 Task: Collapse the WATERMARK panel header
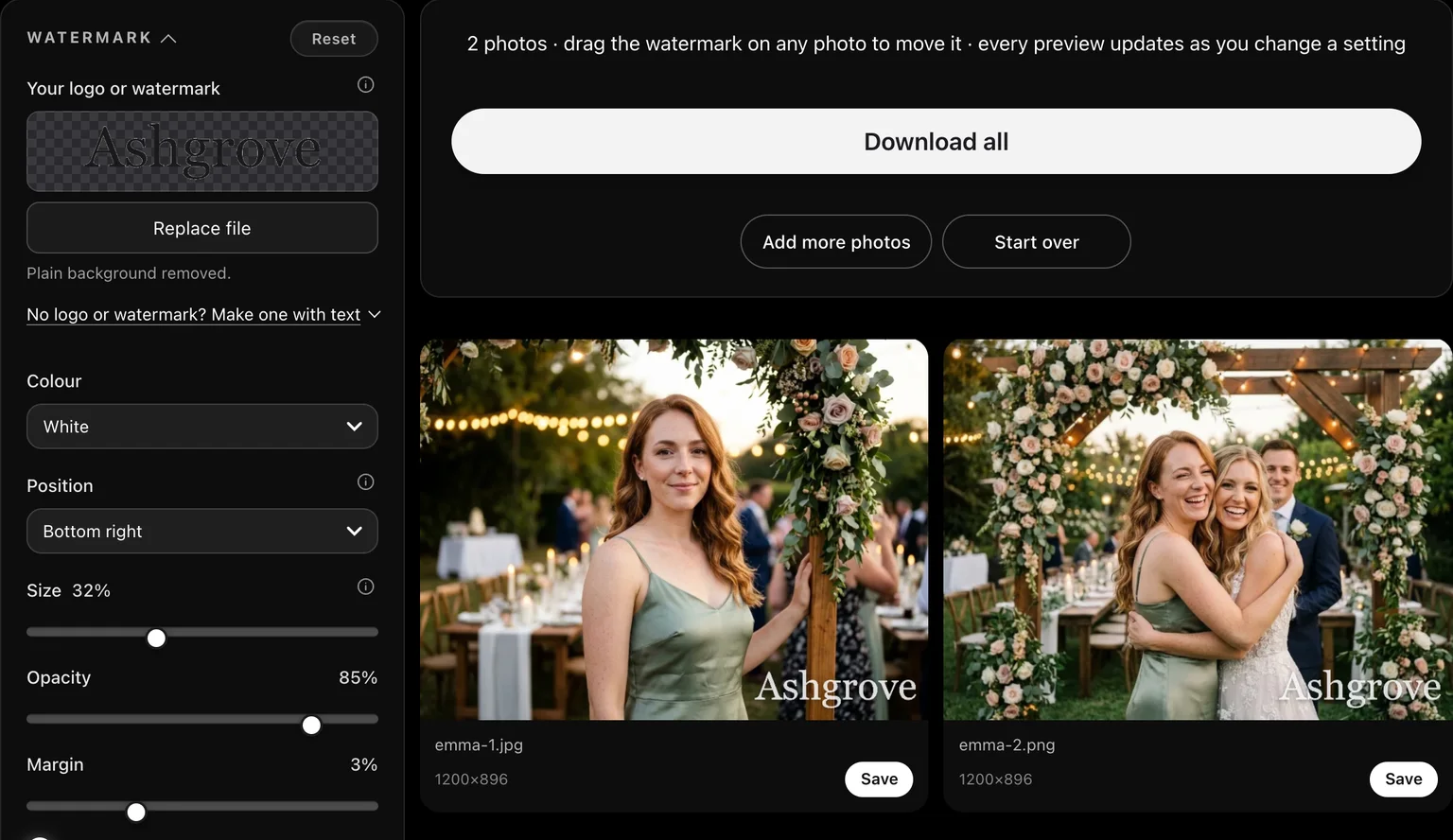pos(101,38)
